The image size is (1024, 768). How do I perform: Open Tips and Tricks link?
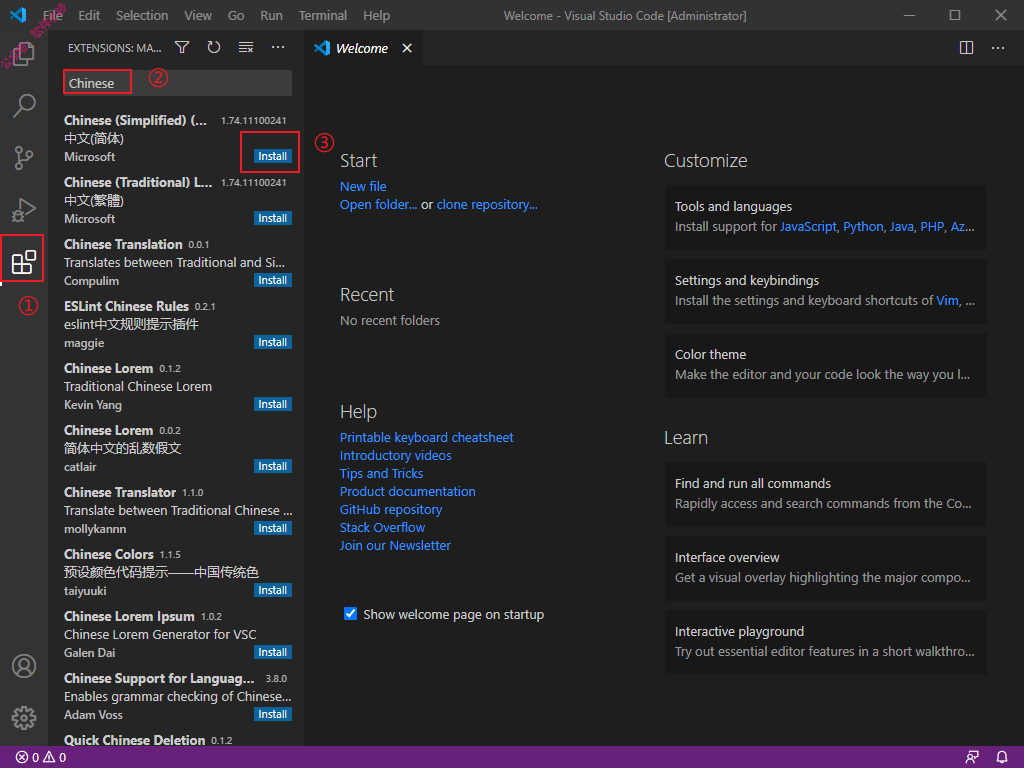(x=381, y=473)
